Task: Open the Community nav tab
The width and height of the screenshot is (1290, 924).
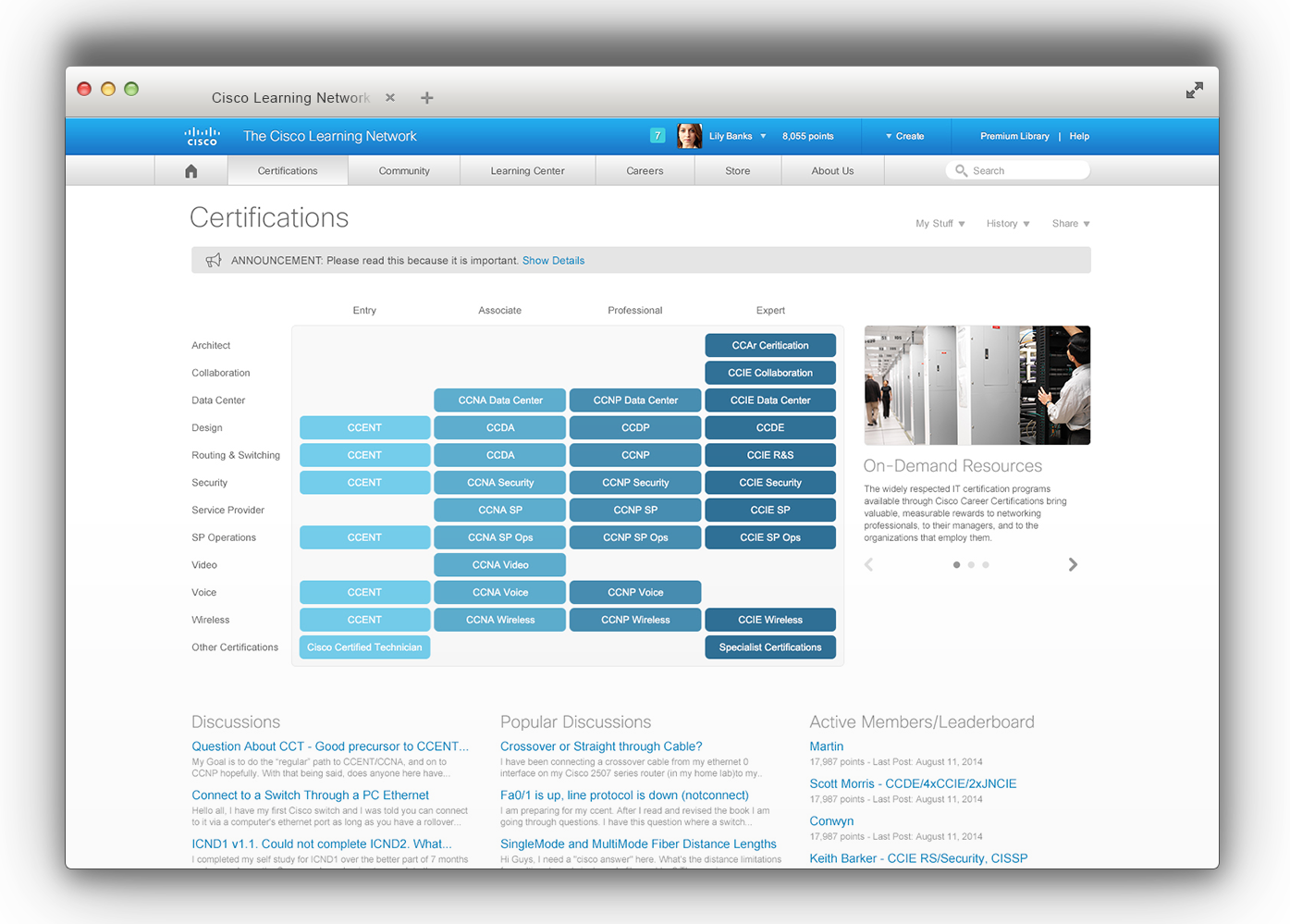Action: click(x=404, y=171)
